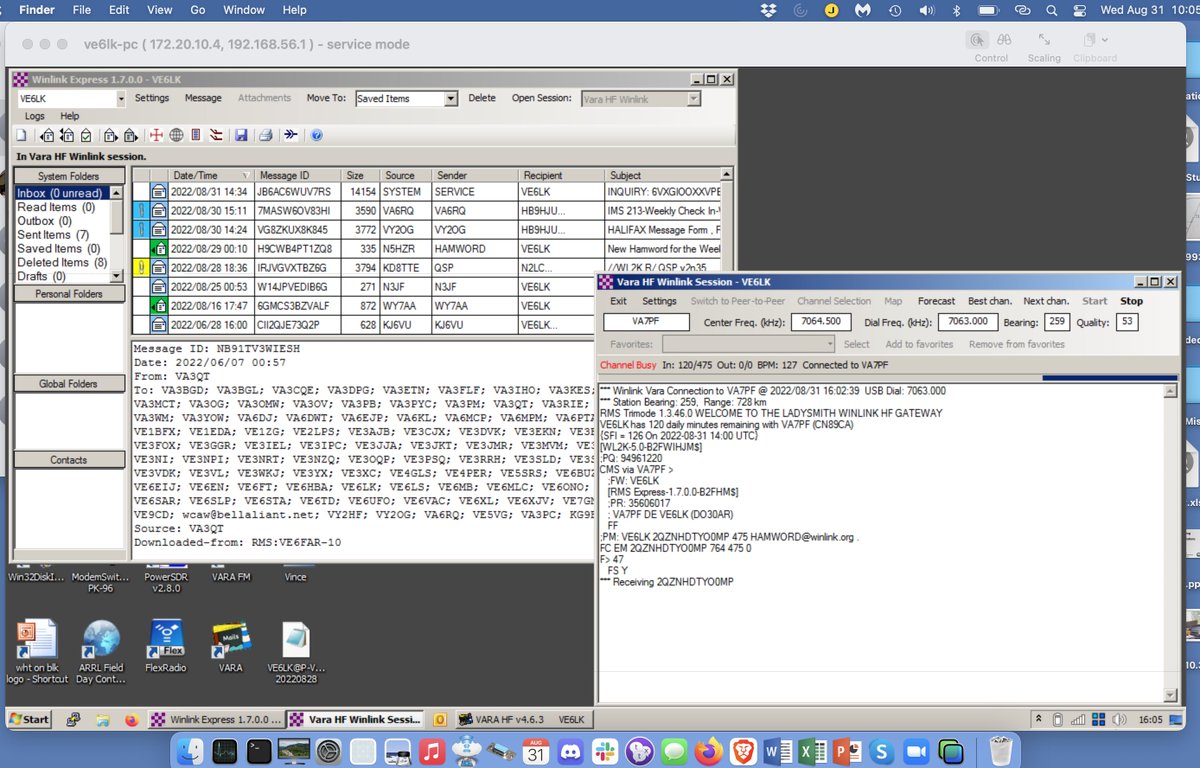This screenshot has height=768, width=1200.
Task: Click the Center Freq. field showing 7064.500
Action: click(x=822, y=322)
